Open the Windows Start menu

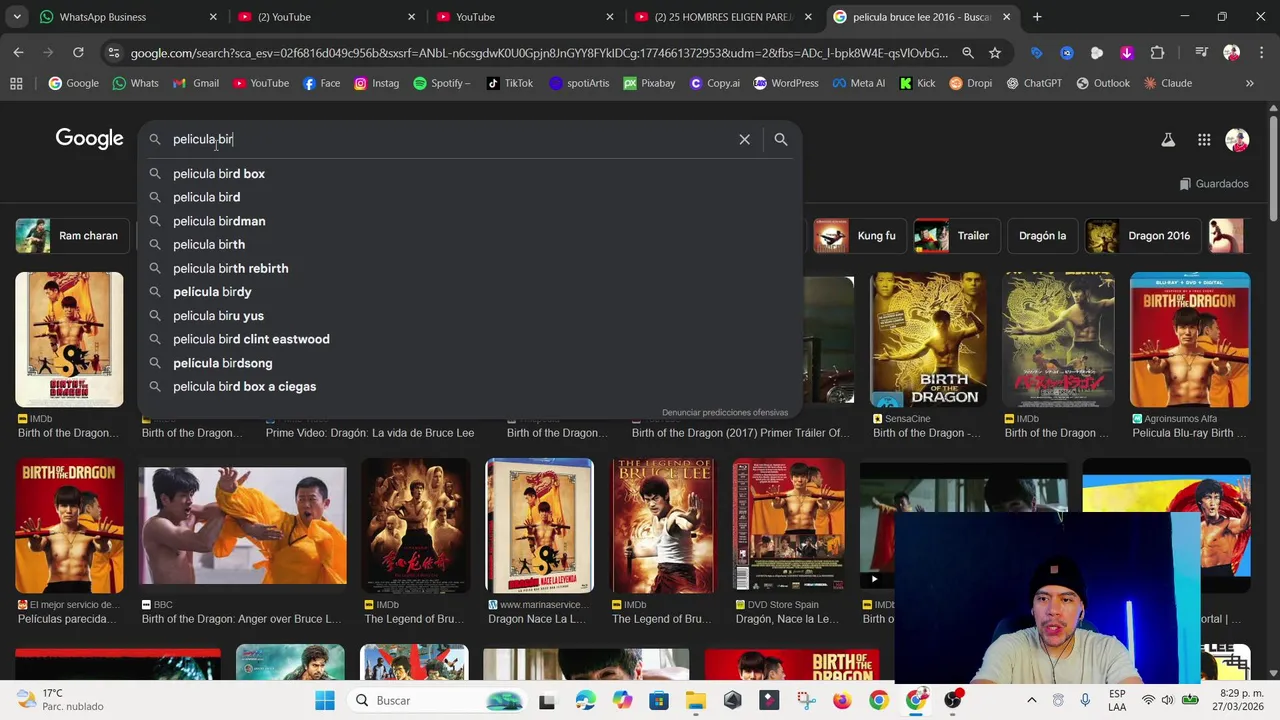(325, 701)
